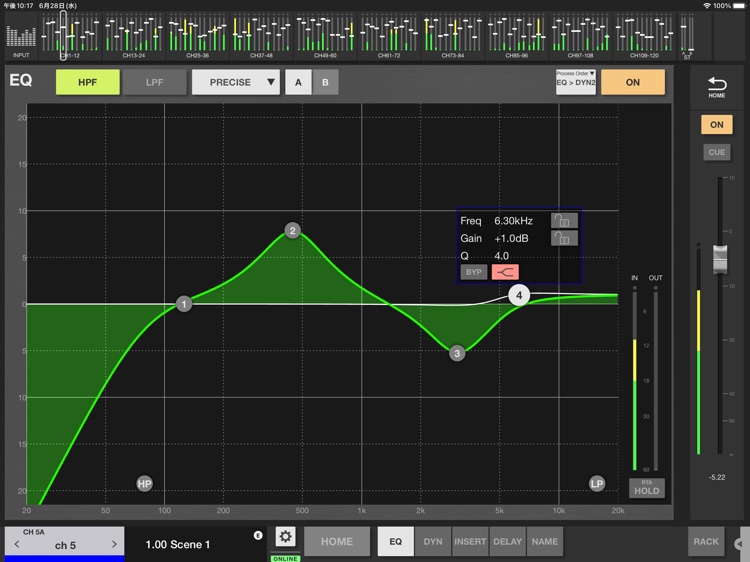
Task: Open the RACK view
Action: tap(706, 541)
